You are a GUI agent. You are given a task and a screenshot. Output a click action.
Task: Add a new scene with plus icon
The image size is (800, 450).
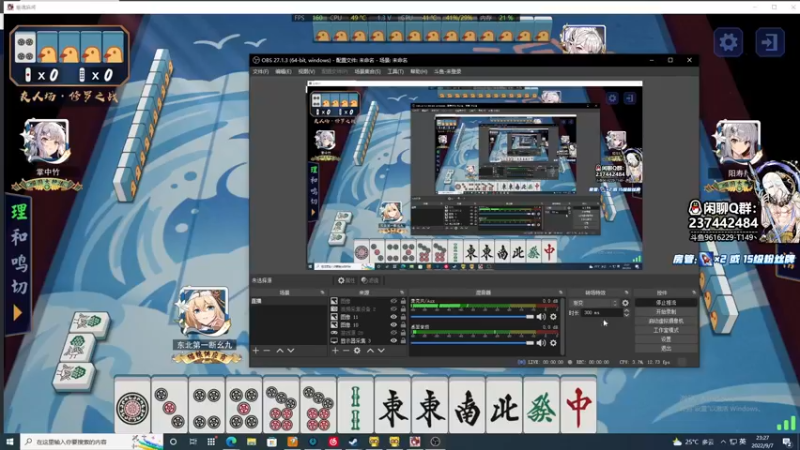coord(256,351)
